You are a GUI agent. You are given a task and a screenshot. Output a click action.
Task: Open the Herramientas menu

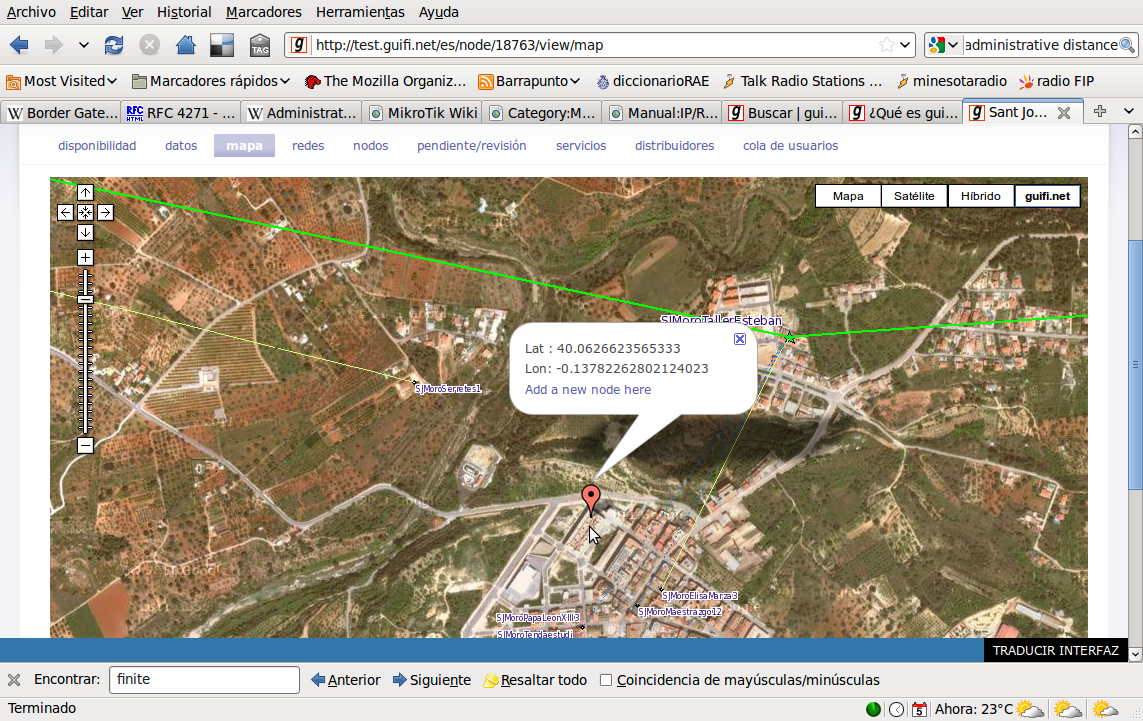point(360,12)
